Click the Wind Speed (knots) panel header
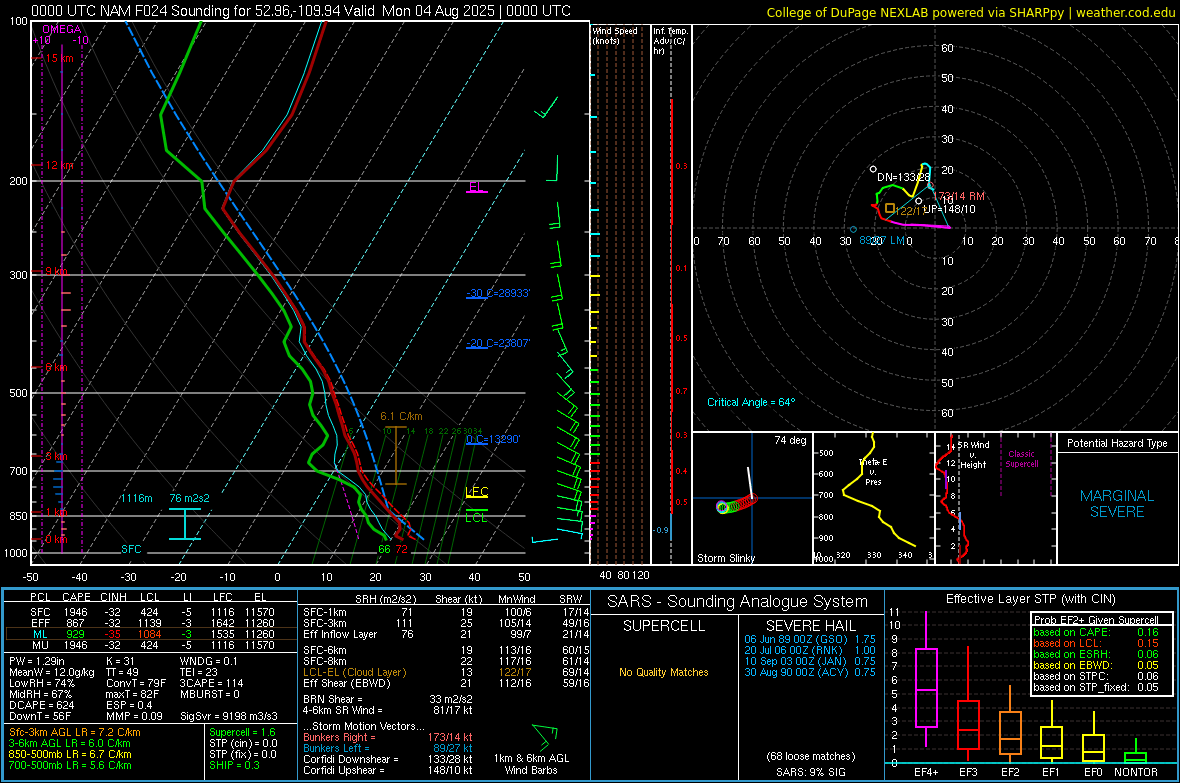Screen dimensions: 1180x783 click(x=615, y=35)
